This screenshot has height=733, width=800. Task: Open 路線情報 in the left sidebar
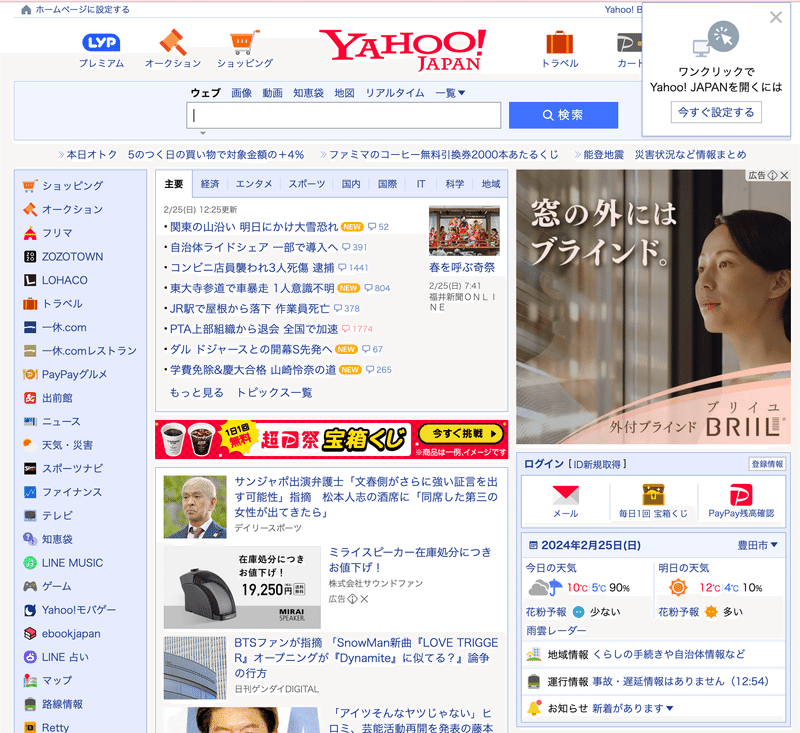tap(62, 704)
